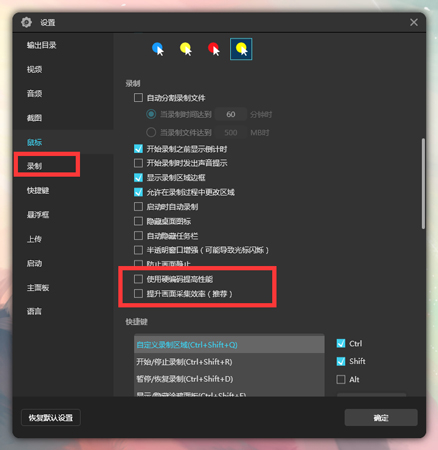Screen dimensions: 438x450
Task: Pick the selected yellow cursor icon with dark background
Action: tap(241, 49)
